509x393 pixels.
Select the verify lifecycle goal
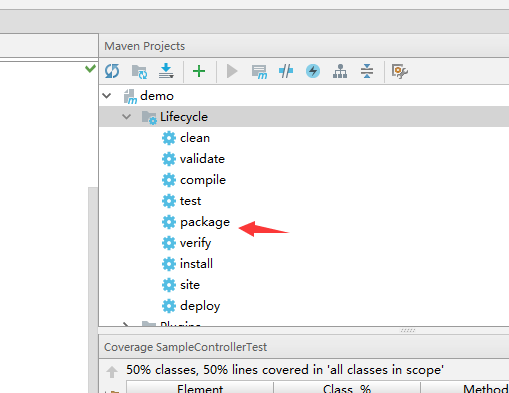196,243
